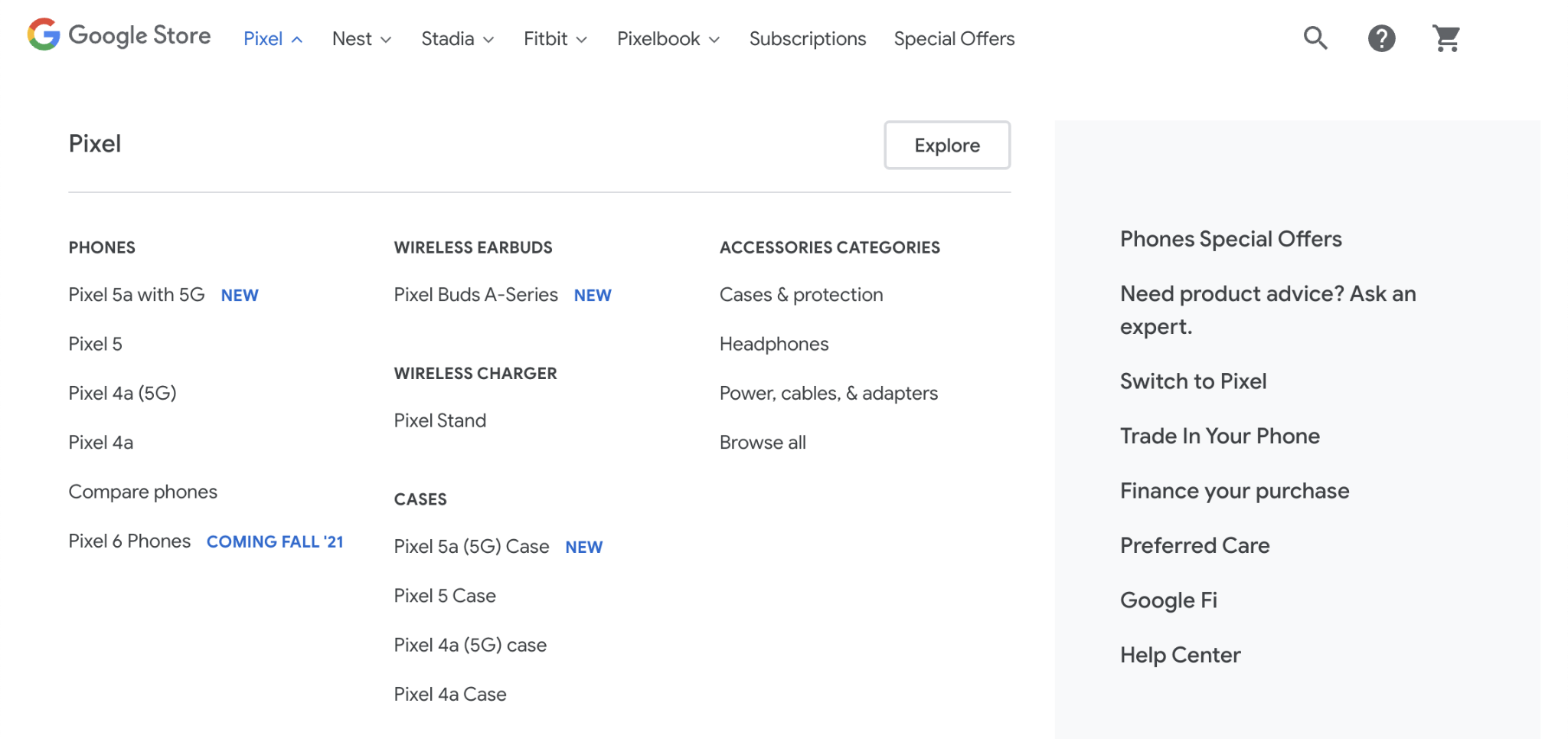Open Pixel Stand product page
This screenshot has height=739, width=1568.
point(439,420)
